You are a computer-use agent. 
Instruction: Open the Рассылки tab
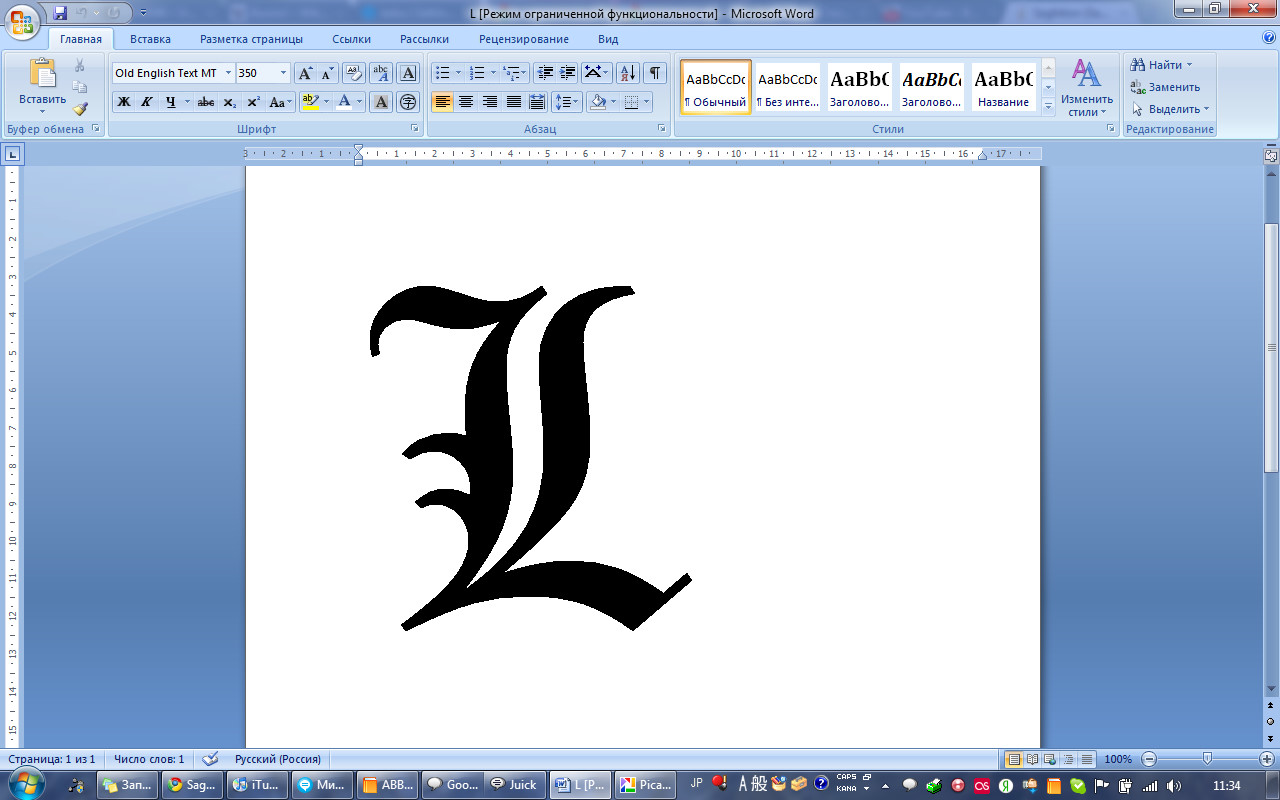pos(424,39)
